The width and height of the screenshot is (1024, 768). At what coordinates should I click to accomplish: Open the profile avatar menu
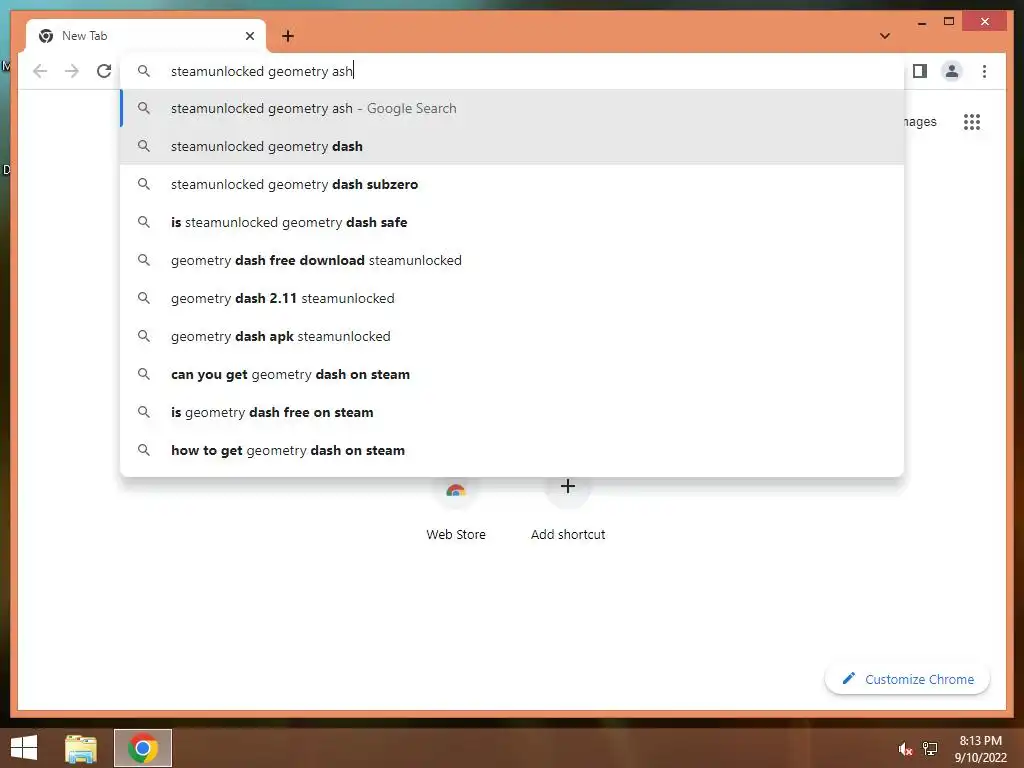pyautogui.click(x=952, y=71)
